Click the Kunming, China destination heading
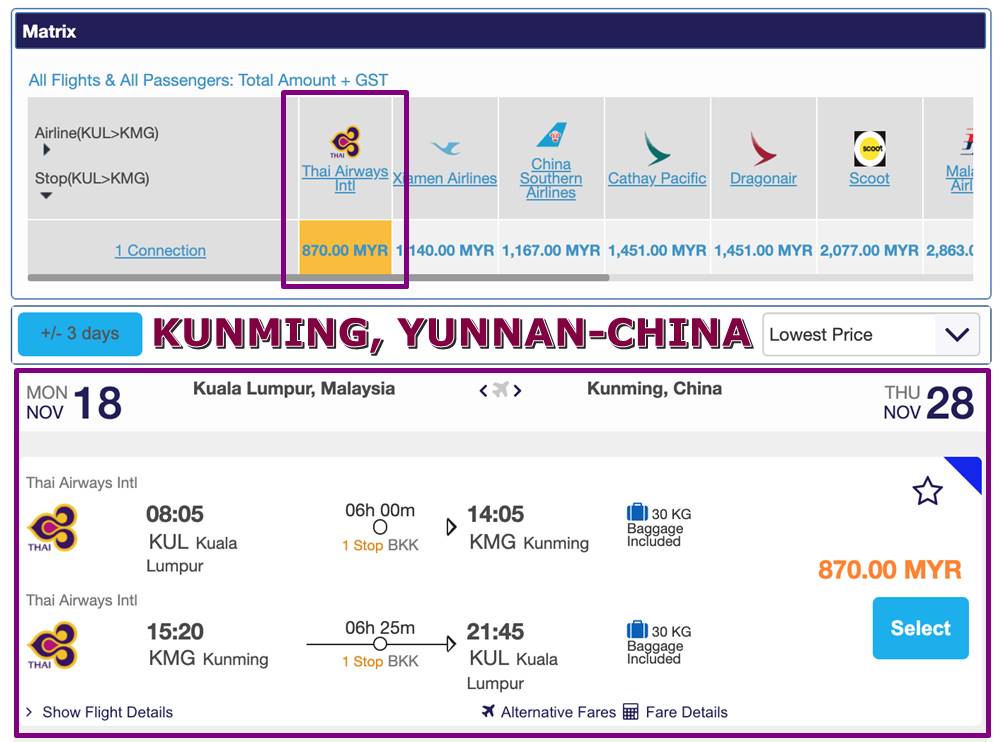1000x742 pixels. point(654,389)
